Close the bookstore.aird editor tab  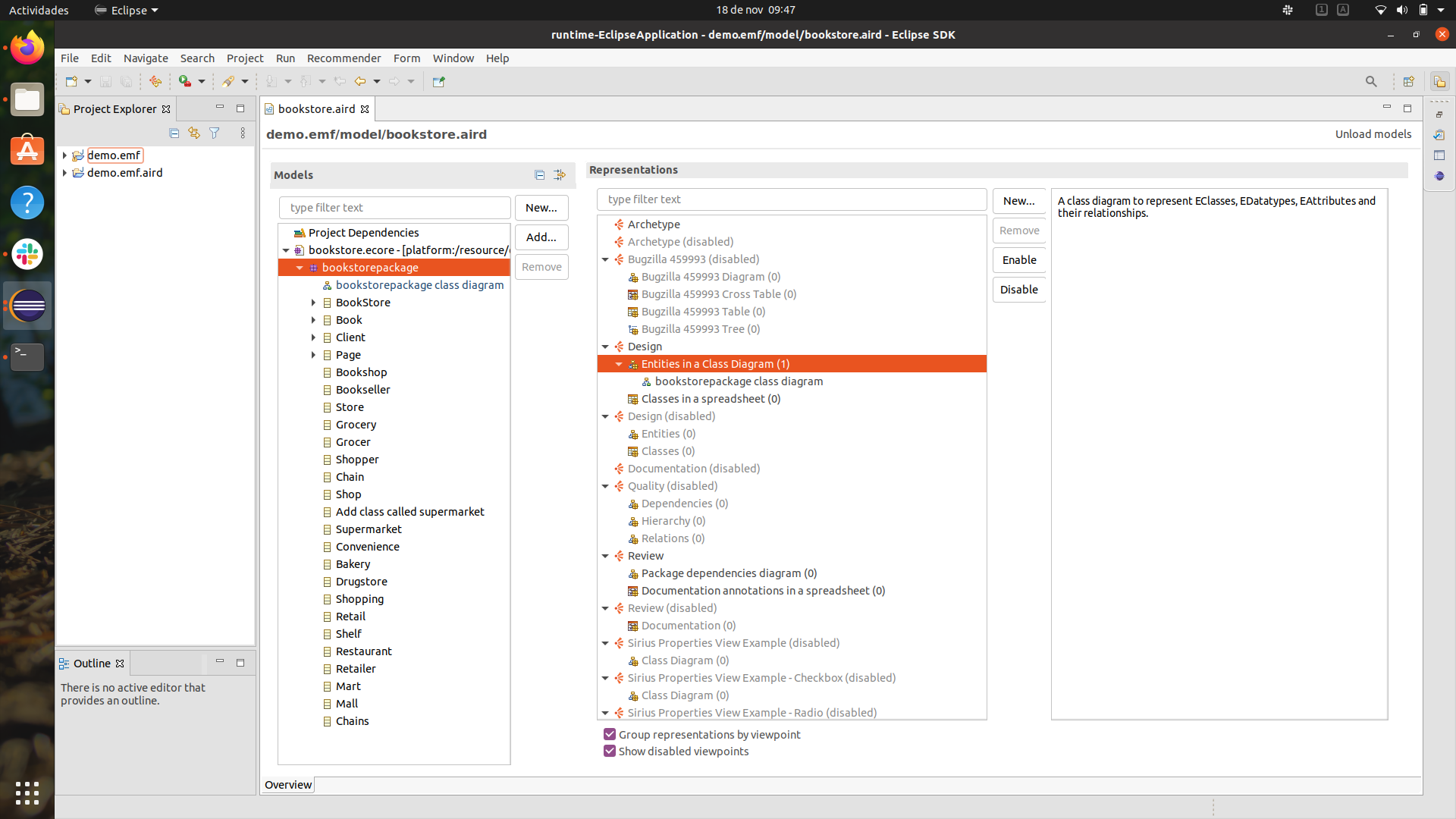tap(365, 109)
